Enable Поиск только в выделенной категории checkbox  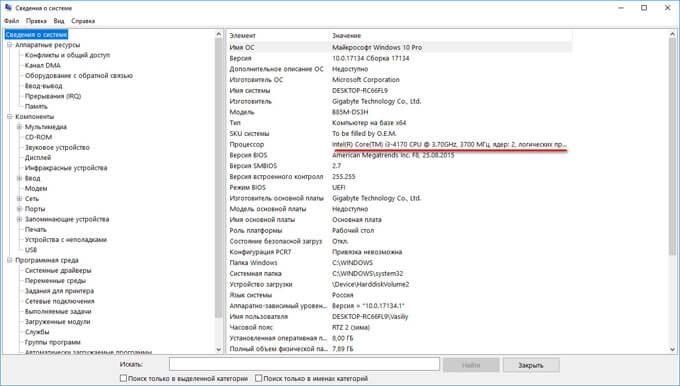coord(124,378)
